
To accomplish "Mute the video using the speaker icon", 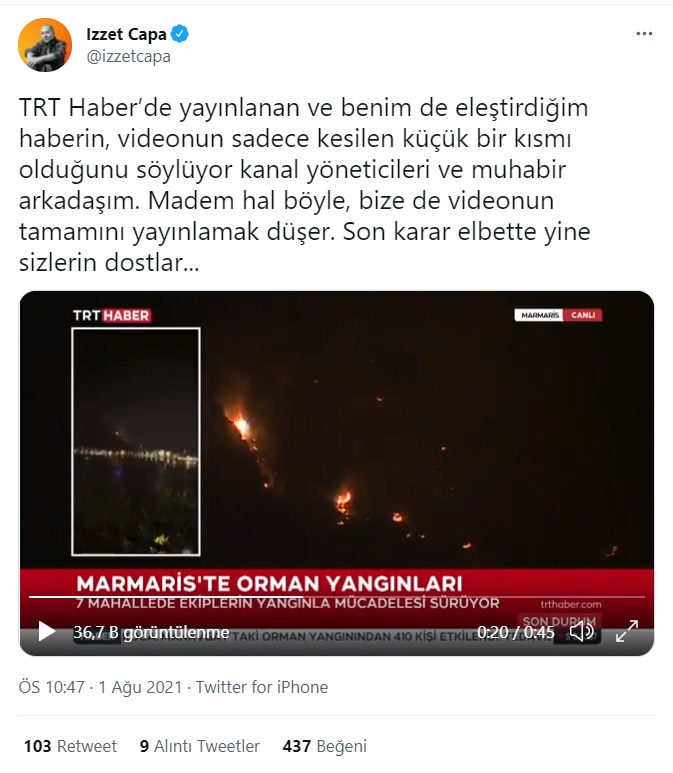I will 581,632.
